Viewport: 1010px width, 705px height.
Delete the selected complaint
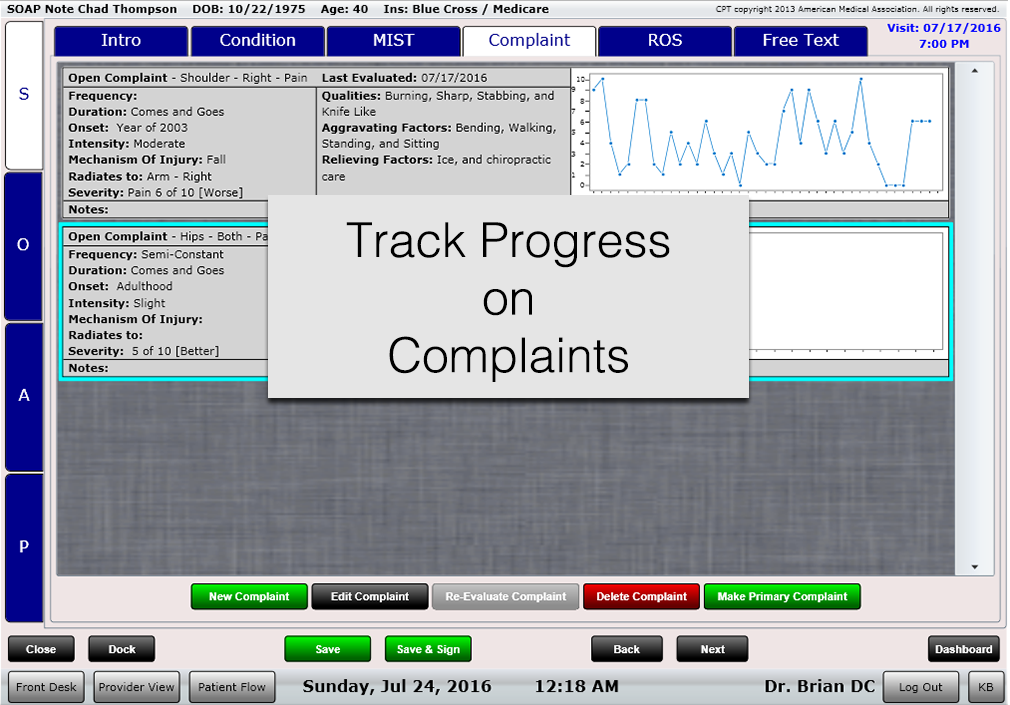[x=641, y=597]
